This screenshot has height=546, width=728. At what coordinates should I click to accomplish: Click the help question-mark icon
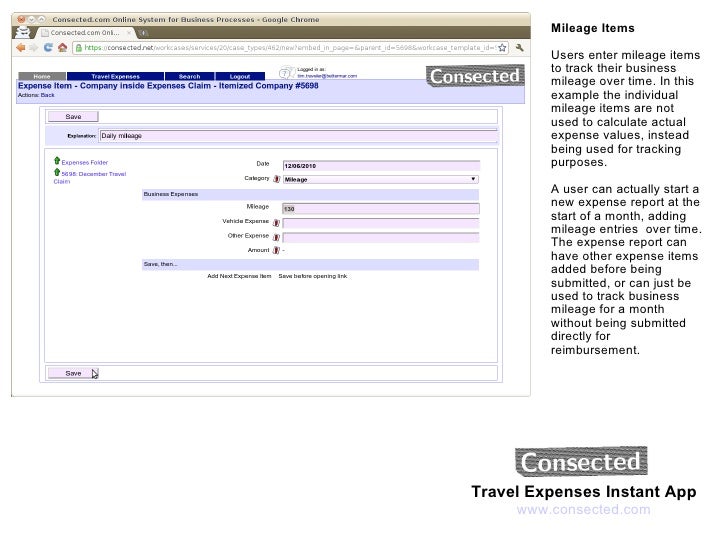(285, 73)
